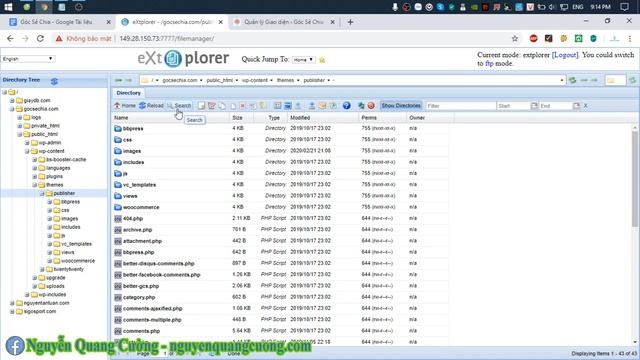Click the Change permissions key icon
Screen dimensions: 640x360
click(262, 106)
